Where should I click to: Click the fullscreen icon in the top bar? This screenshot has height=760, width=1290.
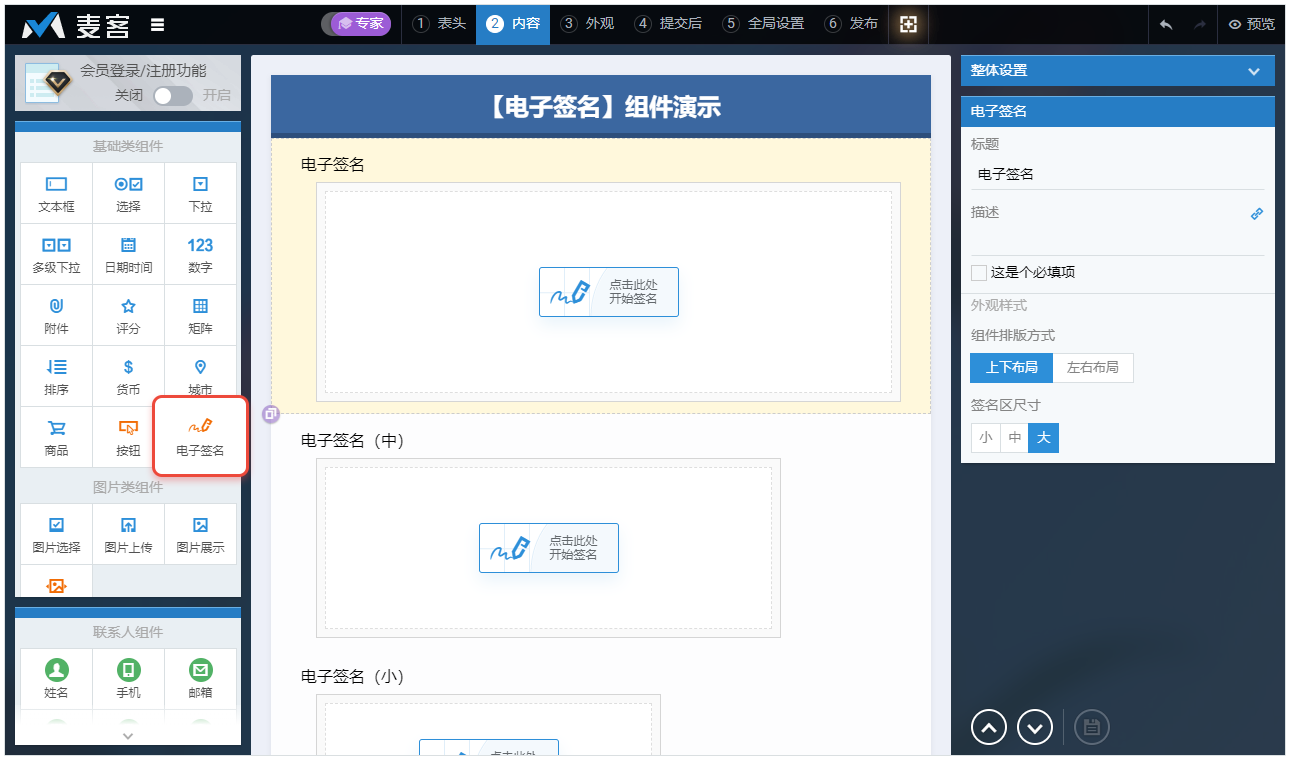tap(908, 24)
